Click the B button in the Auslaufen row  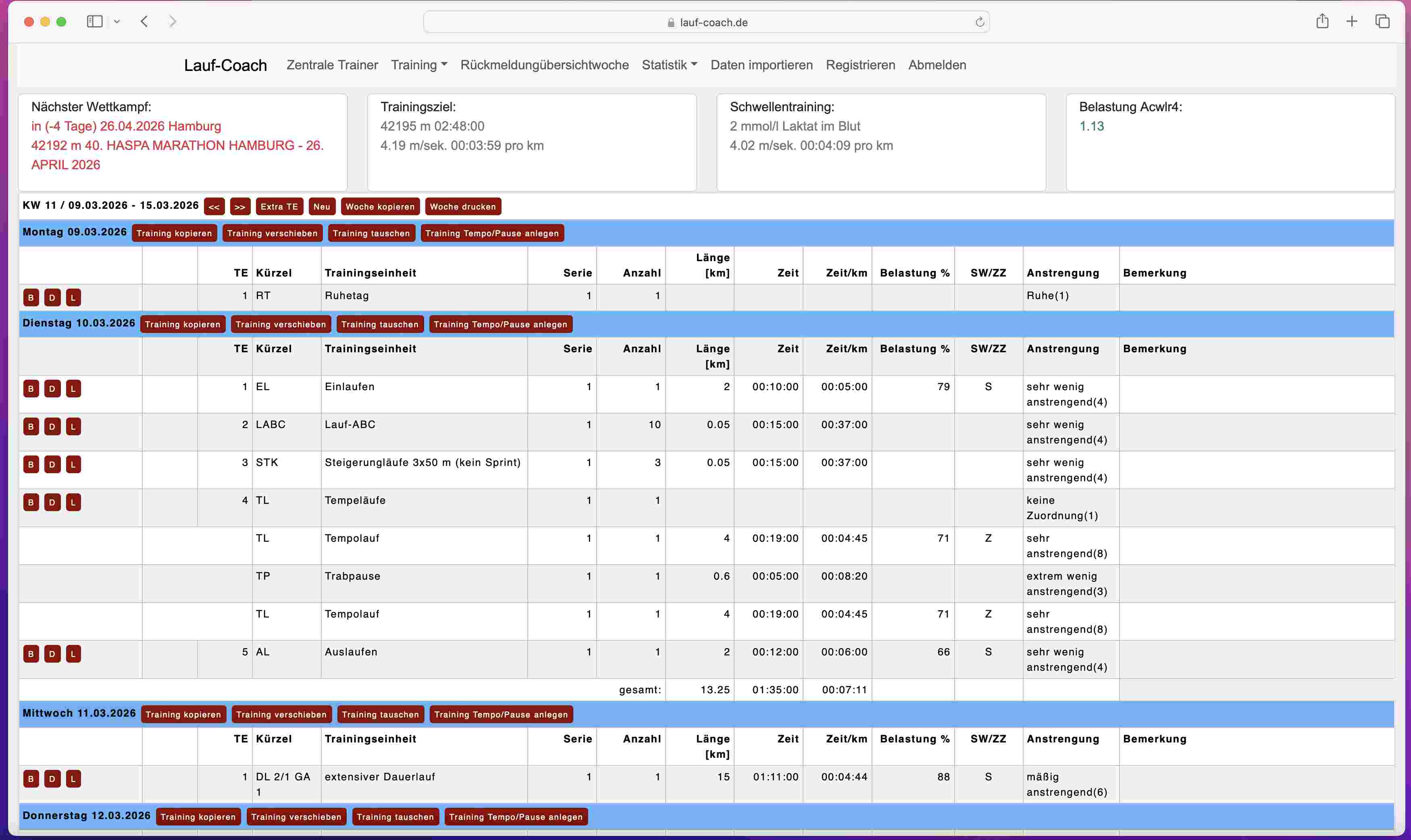pyautogui.click(x=31, y=654)
